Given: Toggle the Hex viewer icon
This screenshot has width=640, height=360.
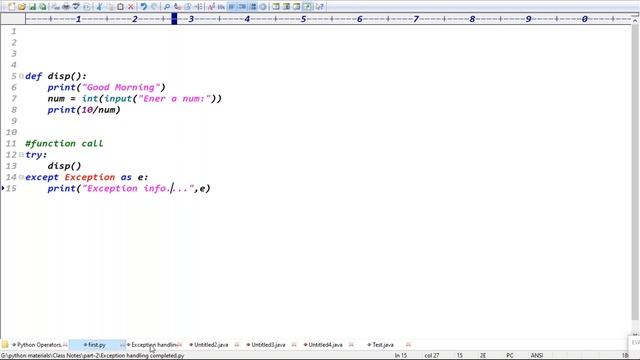Looking at the screenshot, I should click(221, 7).
